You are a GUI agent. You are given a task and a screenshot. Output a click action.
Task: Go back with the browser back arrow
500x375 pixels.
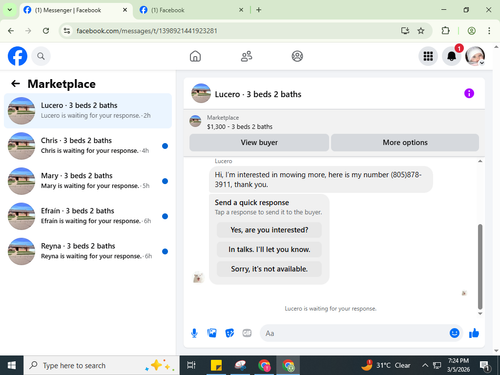pos(11,31)
